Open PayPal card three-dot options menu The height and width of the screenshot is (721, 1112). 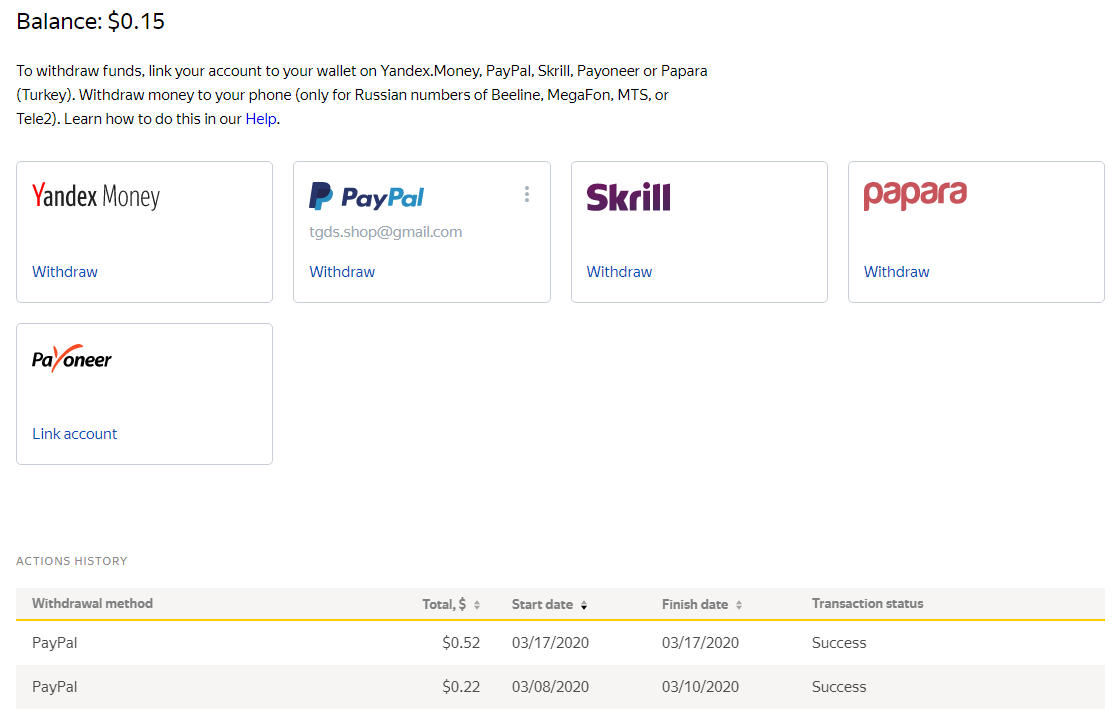[527, 194]
